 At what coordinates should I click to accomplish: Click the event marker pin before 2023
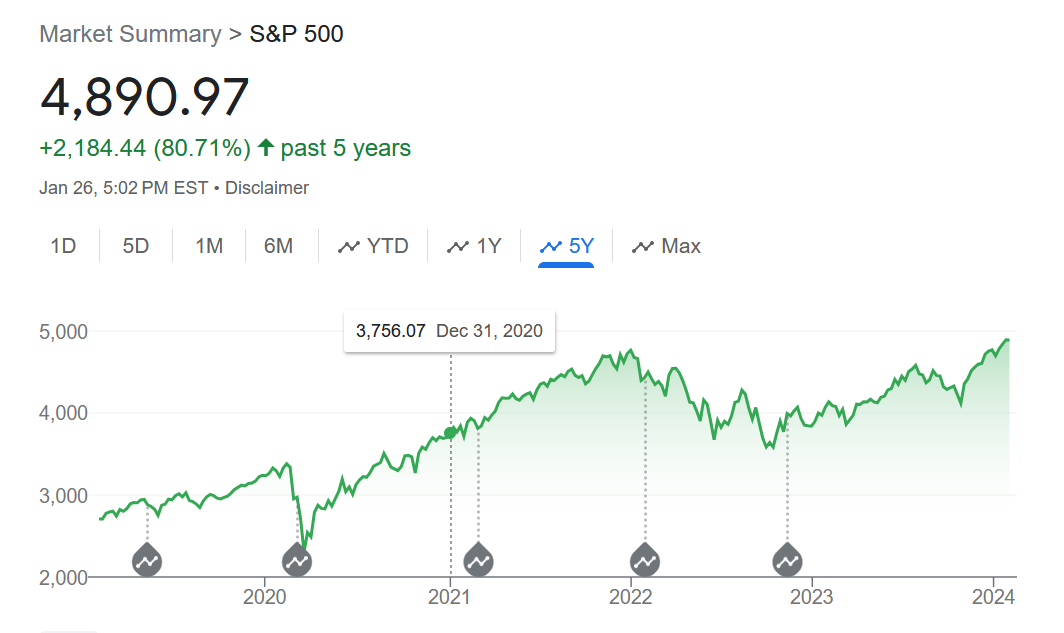[x=787, y=561]
